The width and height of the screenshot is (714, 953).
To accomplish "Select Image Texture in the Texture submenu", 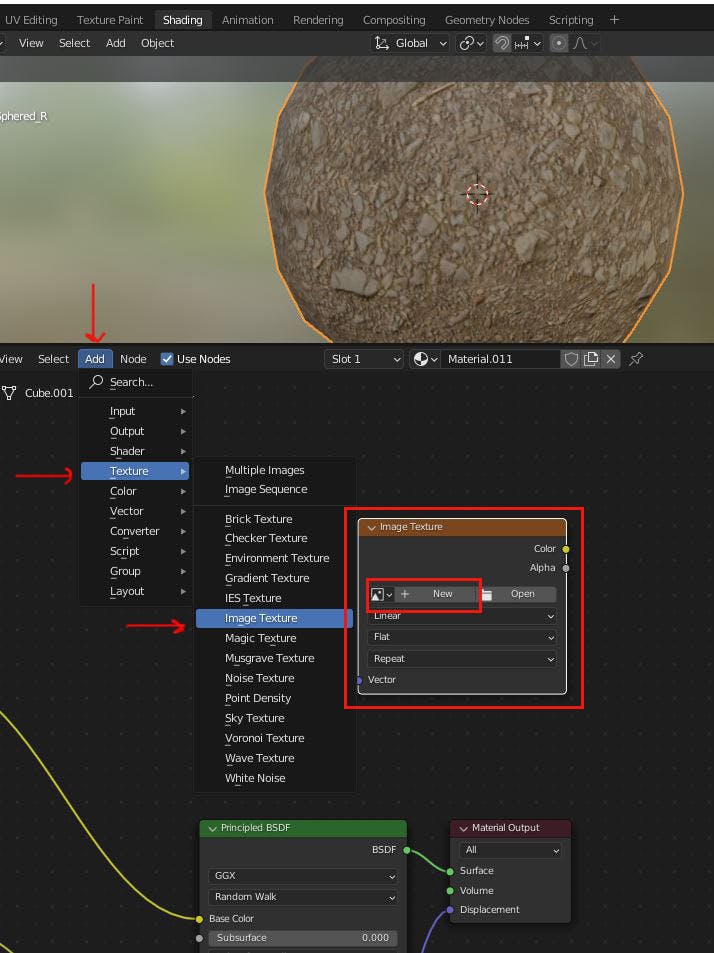I will coord(261,618).
